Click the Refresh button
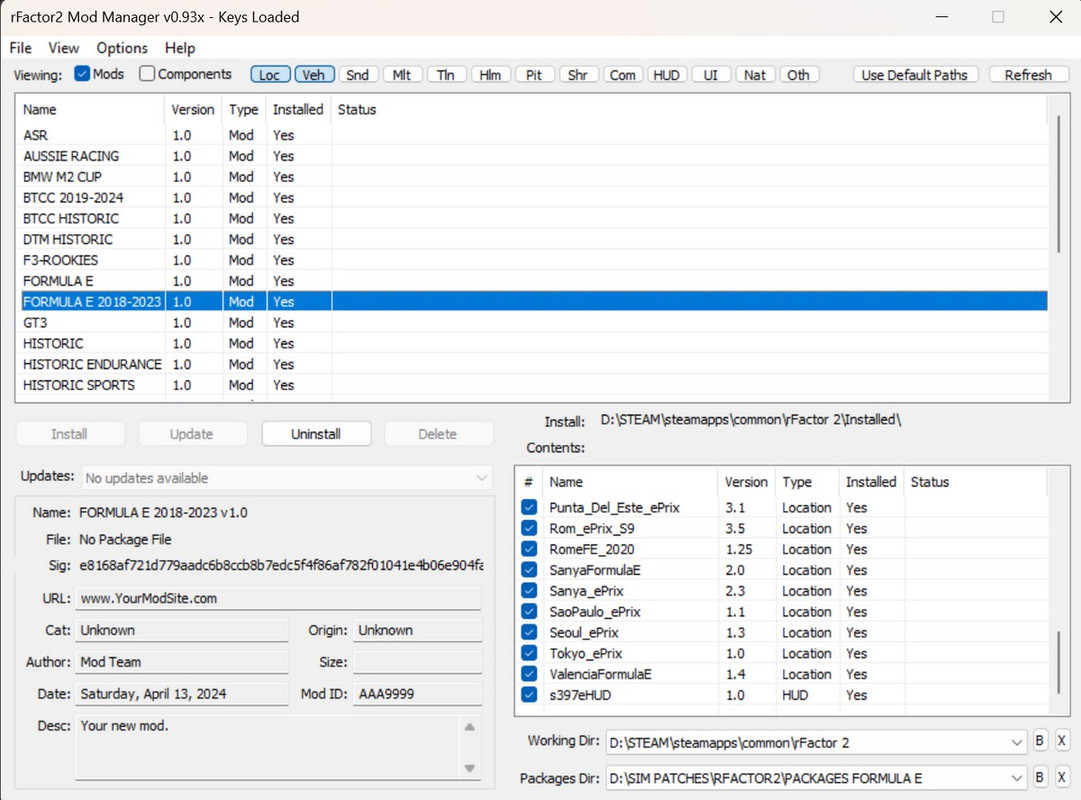Viewport: 1081px width, 800px height. coord(1028,74)
